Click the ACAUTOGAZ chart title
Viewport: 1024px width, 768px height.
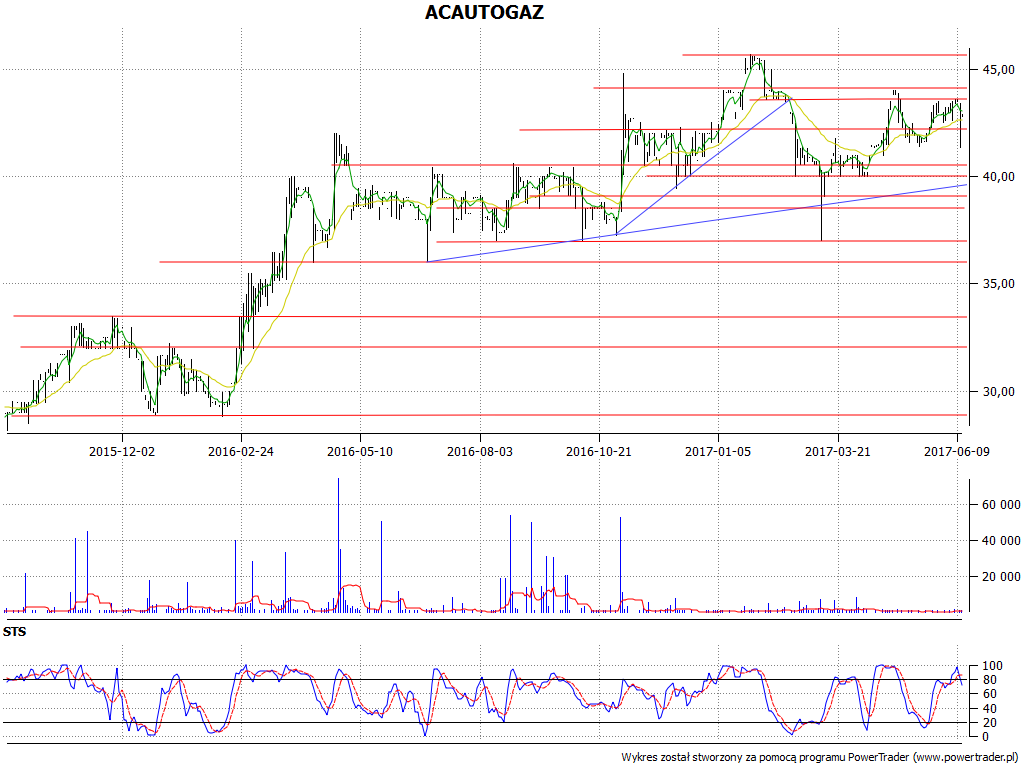click(484, 12)
